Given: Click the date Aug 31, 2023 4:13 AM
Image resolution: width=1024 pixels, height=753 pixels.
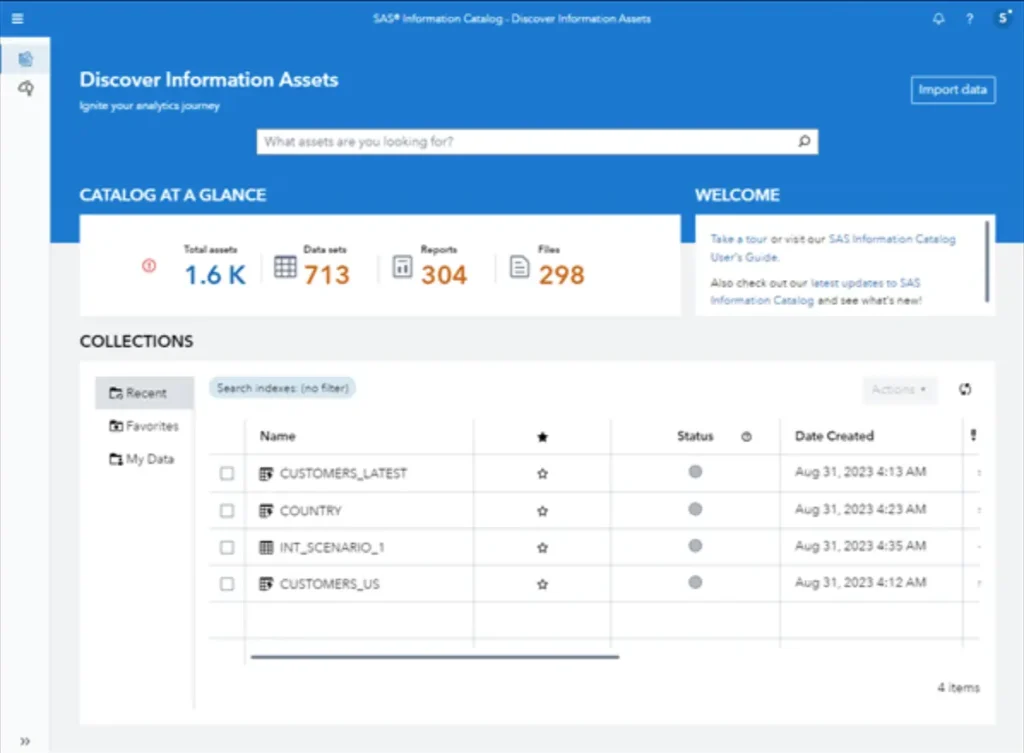Looking at the screenshot, I should pyautogui.click(x=860, y=472).
